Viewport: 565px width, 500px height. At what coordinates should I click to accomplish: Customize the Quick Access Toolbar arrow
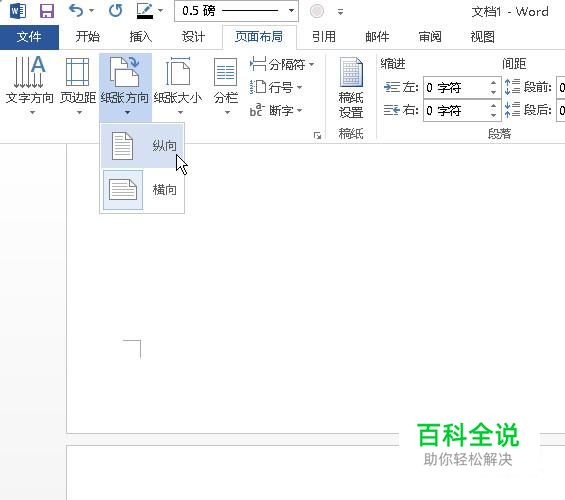pyautogui.click(x=340, y=12)
